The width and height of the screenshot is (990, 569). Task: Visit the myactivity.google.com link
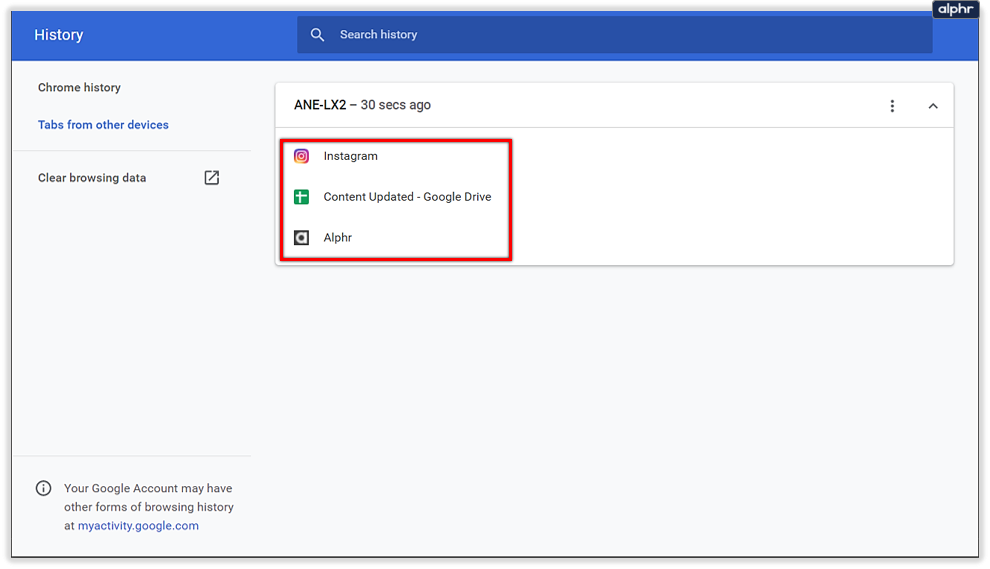click(x=138, y=526)
